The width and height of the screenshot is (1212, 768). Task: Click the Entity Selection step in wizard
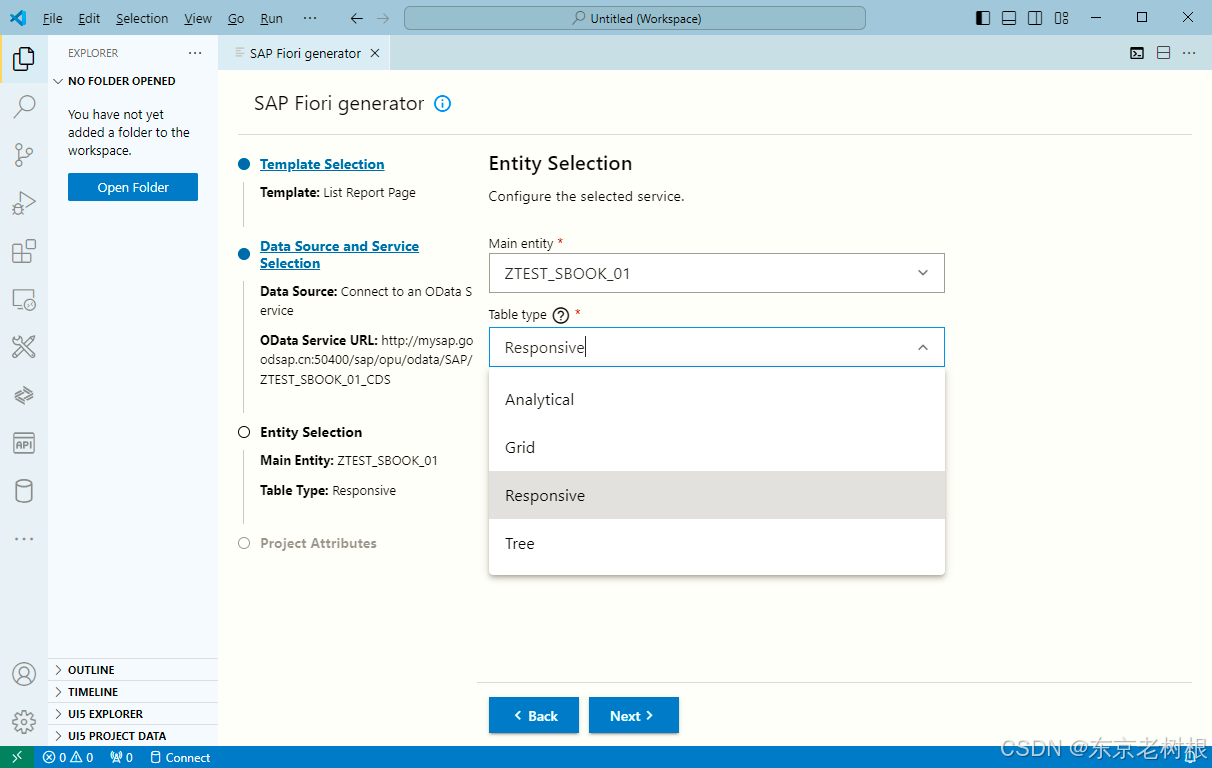coord(311,432)
